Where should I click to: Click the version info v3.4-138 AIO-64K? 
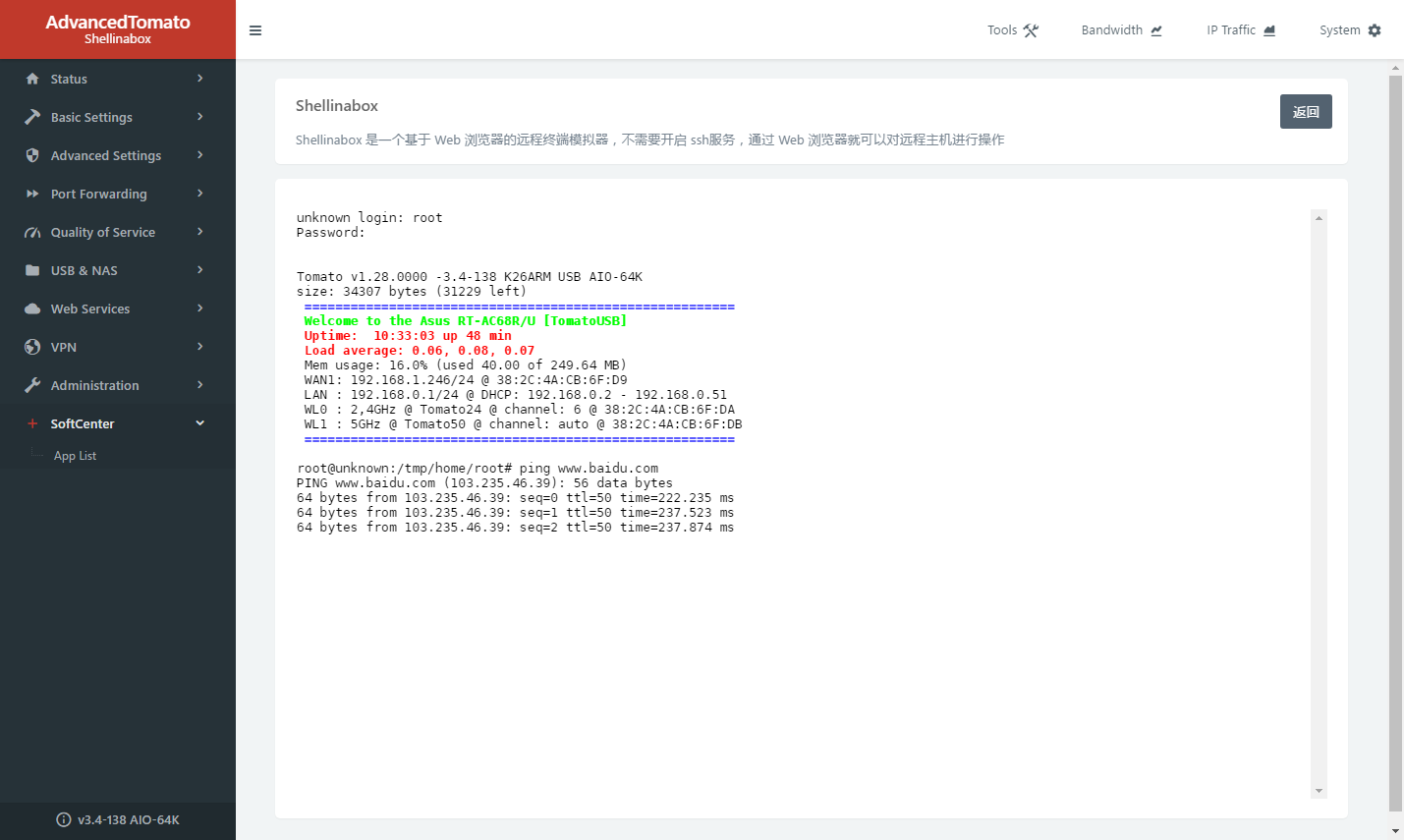tap(118, 819)
